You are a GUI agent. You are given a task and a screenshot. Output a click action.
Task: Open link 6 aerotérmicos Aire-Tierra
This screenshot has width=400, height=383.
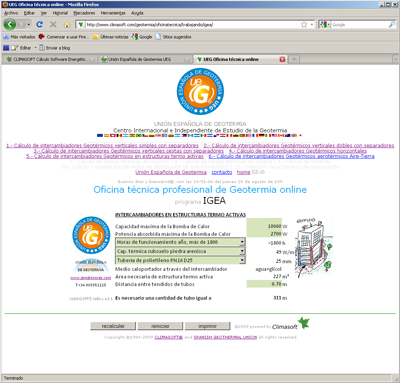pyautogui.click(x=291, y=156)
